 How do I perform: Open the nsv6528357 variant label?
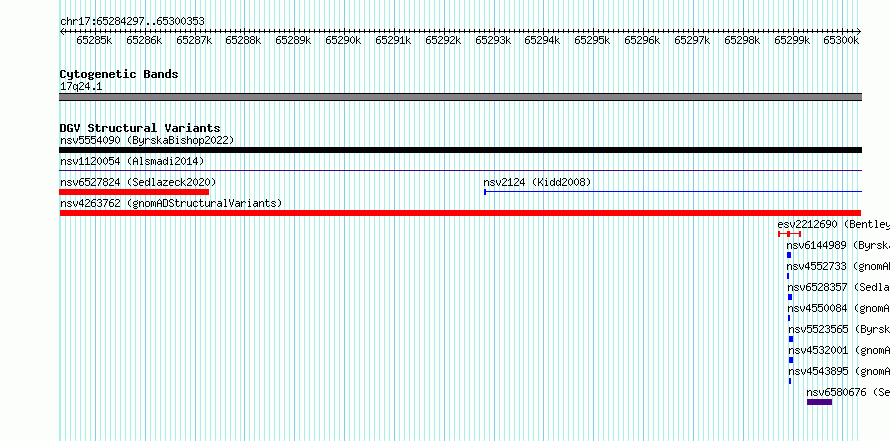[838, 287]
